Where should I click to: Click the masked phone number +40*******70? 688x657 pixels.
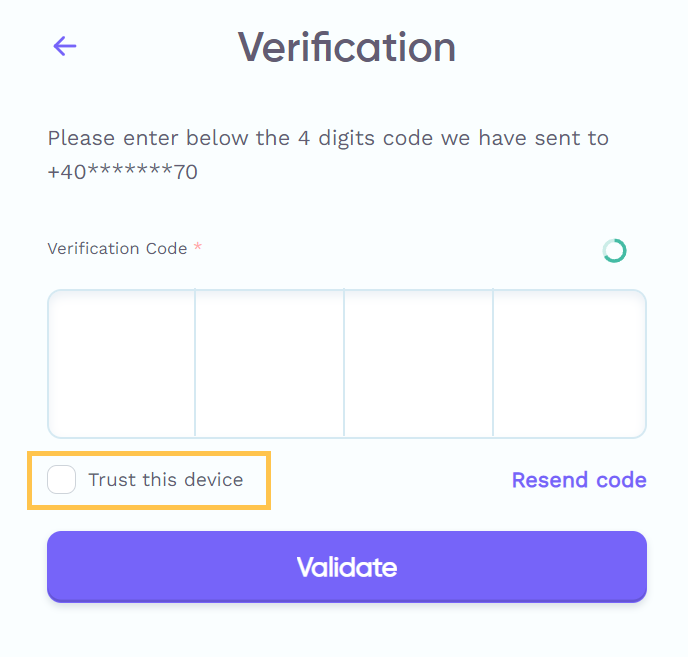point(122,172)
